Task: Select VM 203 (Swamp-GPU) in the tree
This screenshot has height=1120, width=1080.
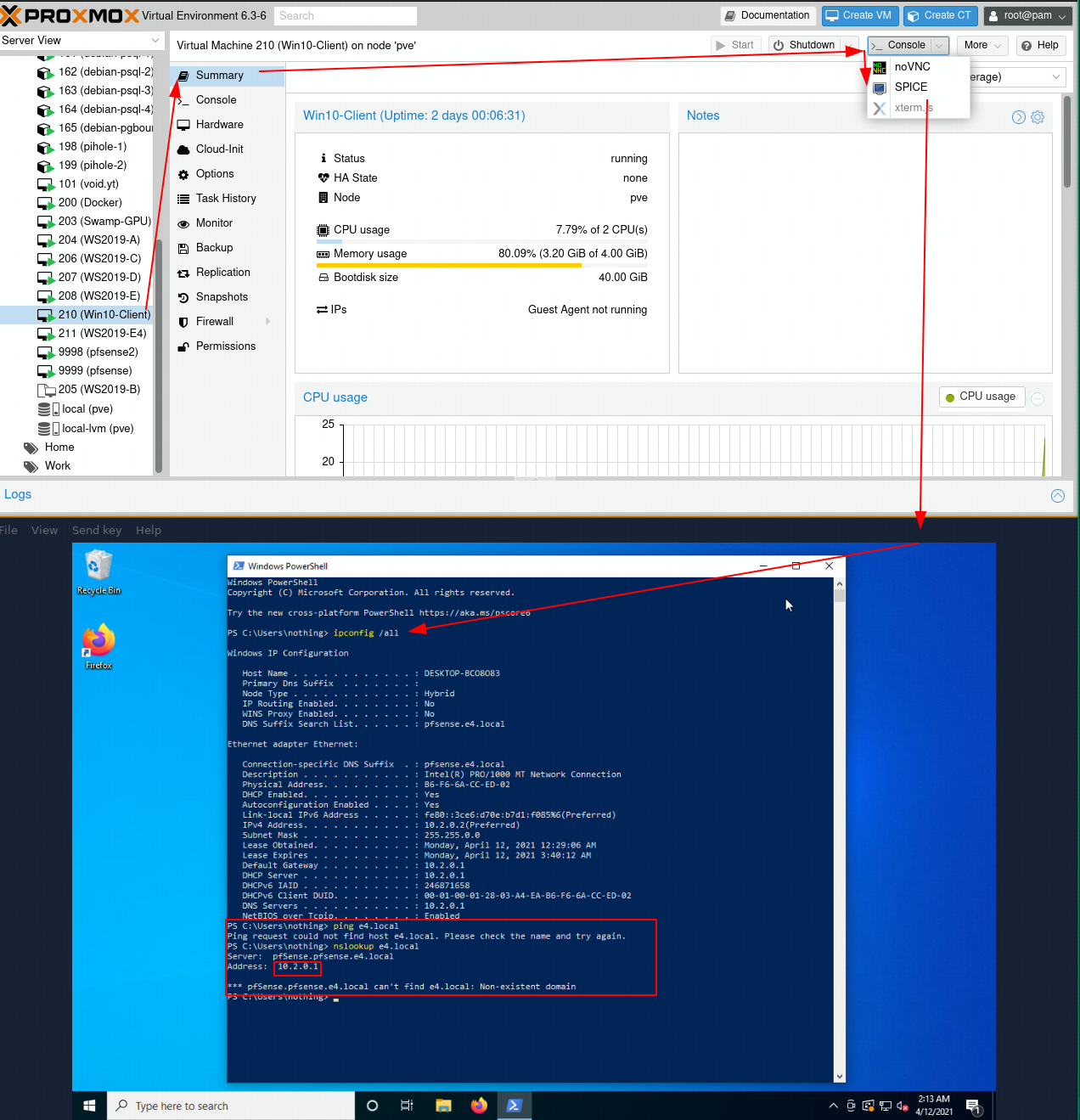Action: point(76,222)
